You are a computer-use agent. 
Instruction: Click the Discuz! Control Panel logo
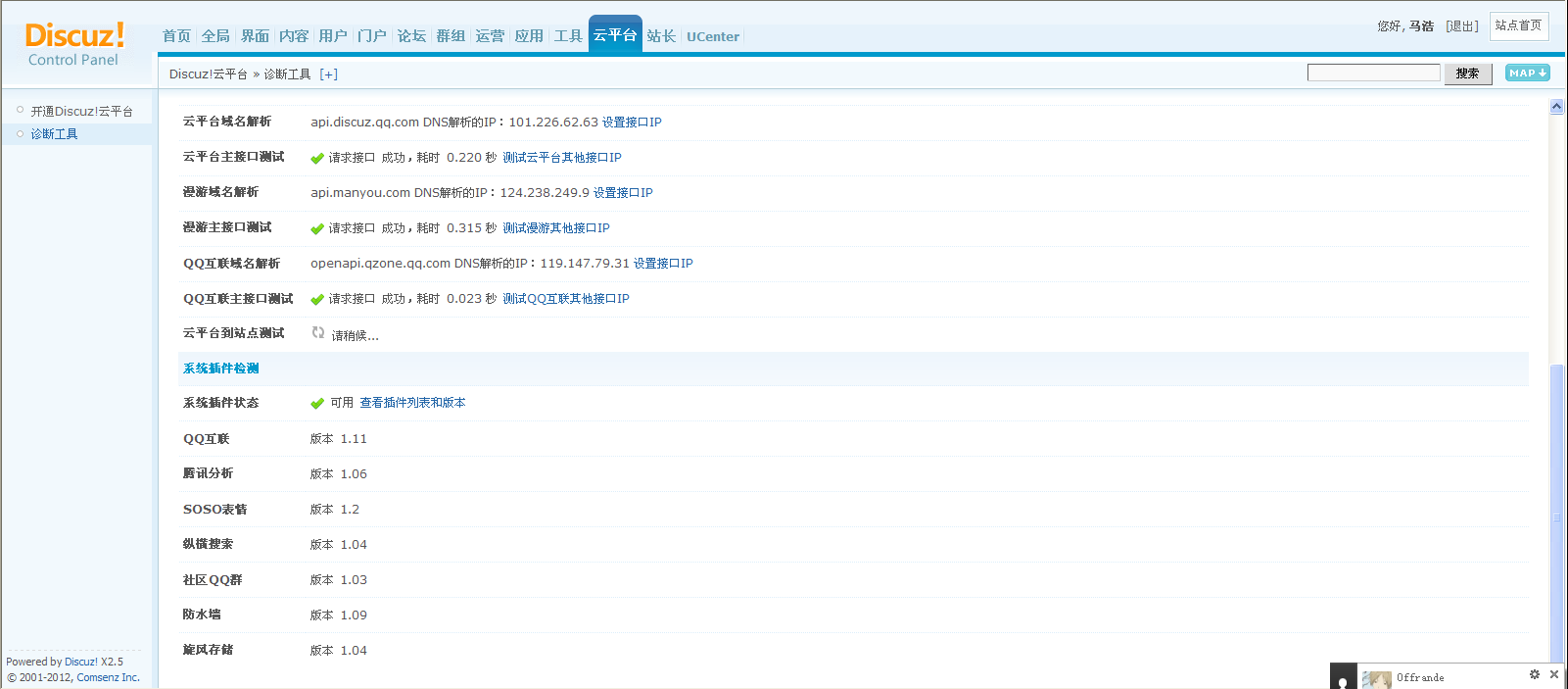pos(74,44)
